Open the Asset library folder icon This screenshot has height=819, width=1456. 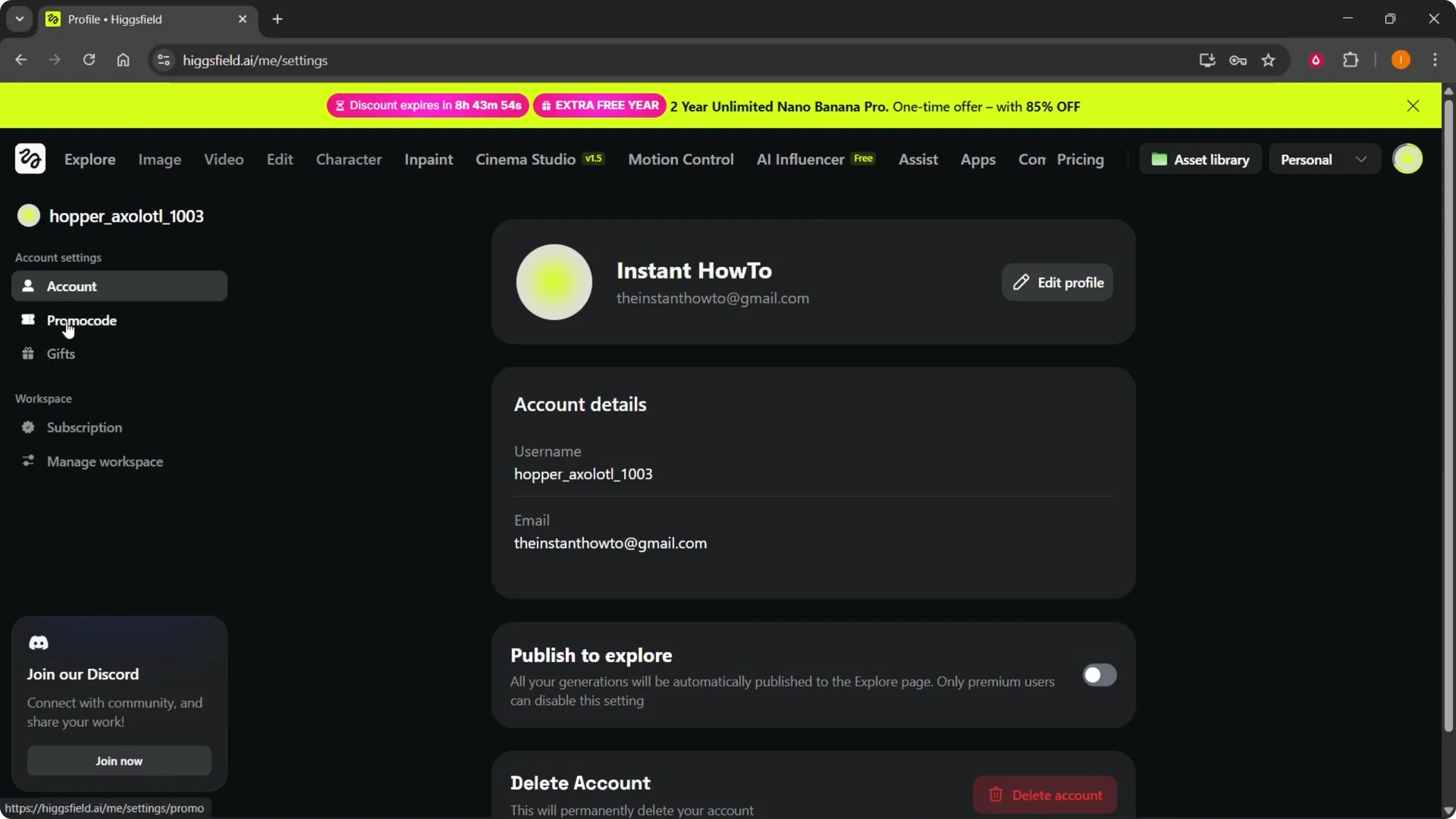click(1159, 159)
